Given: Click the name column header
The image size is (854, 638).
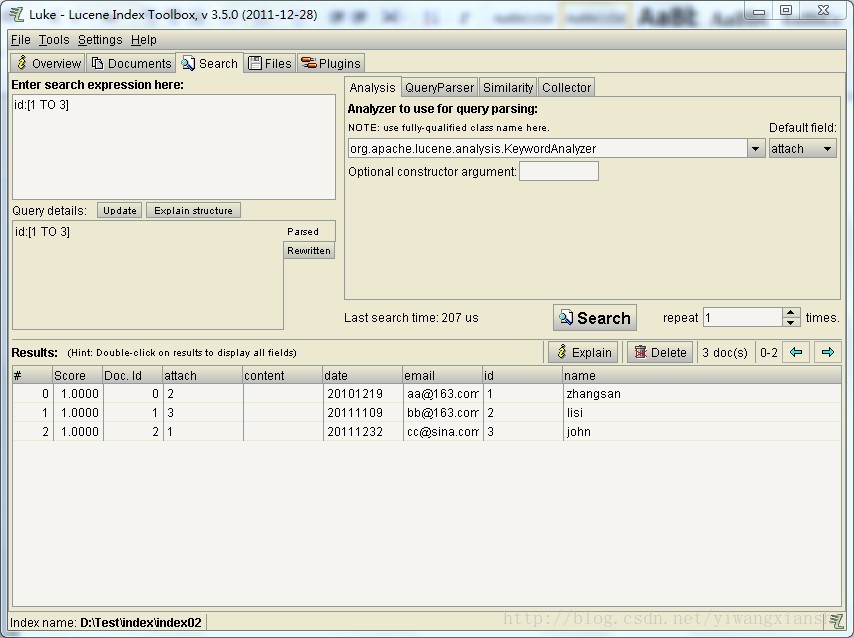Looking at the screenshot, I should coord(702,375).
